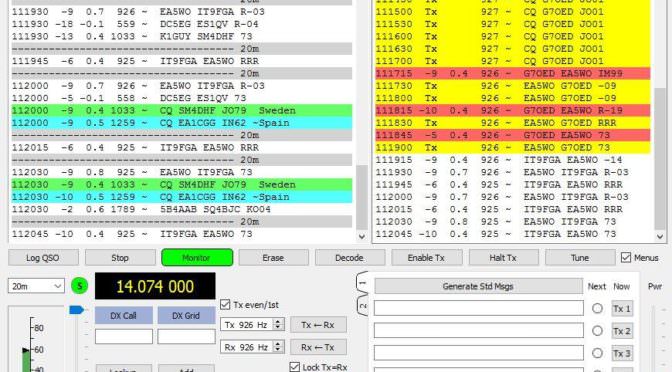The width and height of the screenshot is (672, 372).
Task: Uncheck the Menus checkbox
Action: (x=626, y=258)
